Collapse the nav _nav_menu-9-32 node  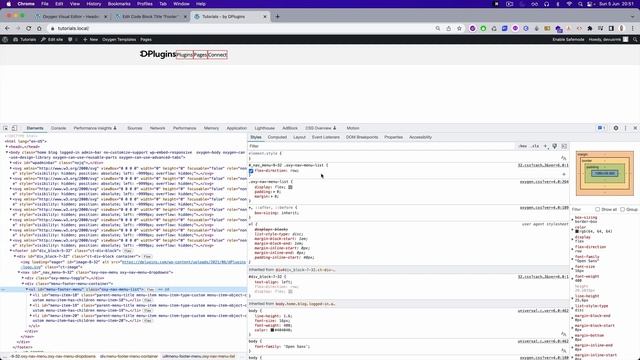tap(19, 272)
